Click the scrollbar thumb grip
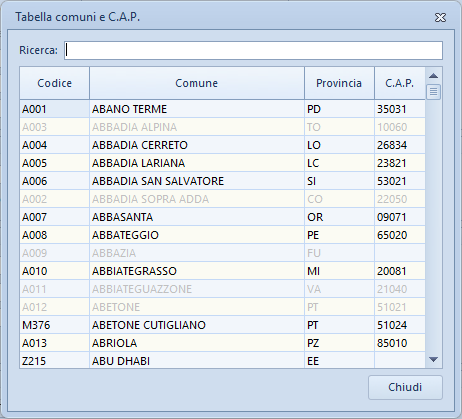462x419 pixels. point(433,91)
